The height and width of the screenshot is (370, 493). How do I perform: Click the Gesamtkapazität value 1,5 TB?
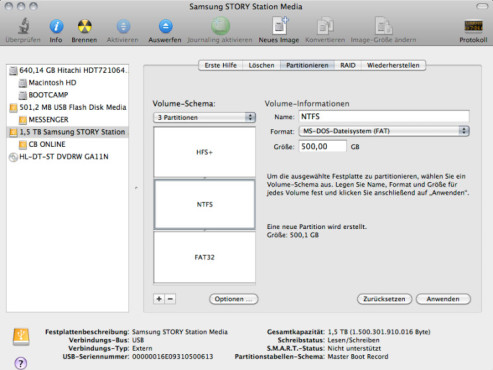click(x=379, y=332)
